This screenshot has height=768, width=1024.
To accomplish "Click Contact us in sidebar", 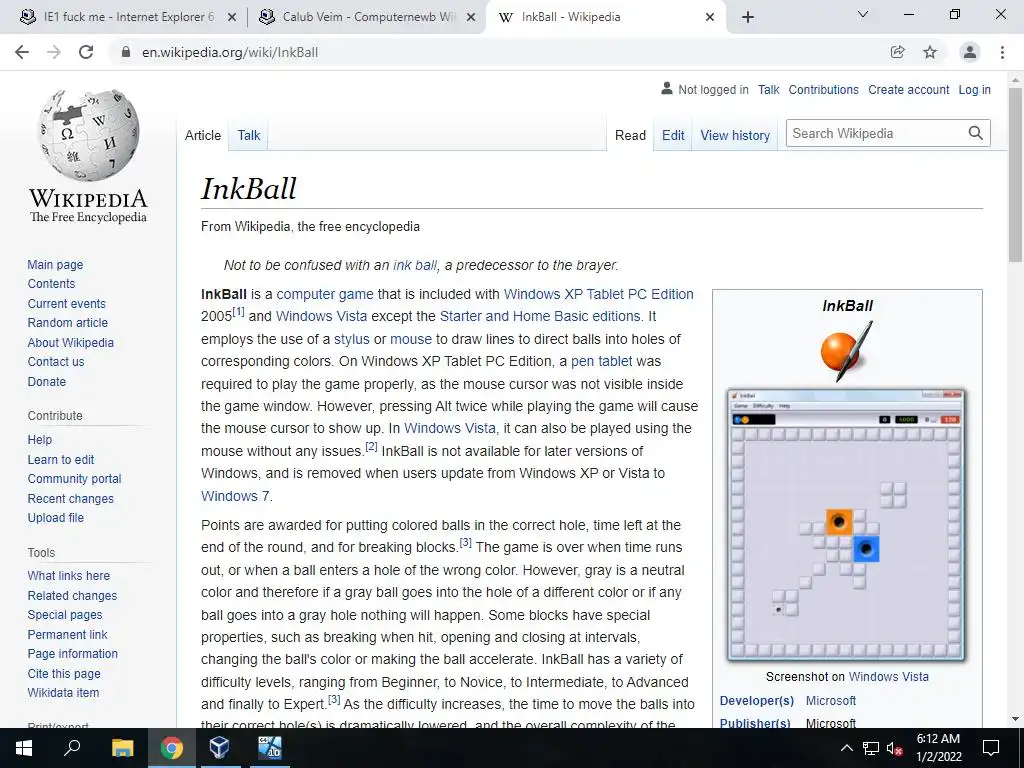I will 56,361.
